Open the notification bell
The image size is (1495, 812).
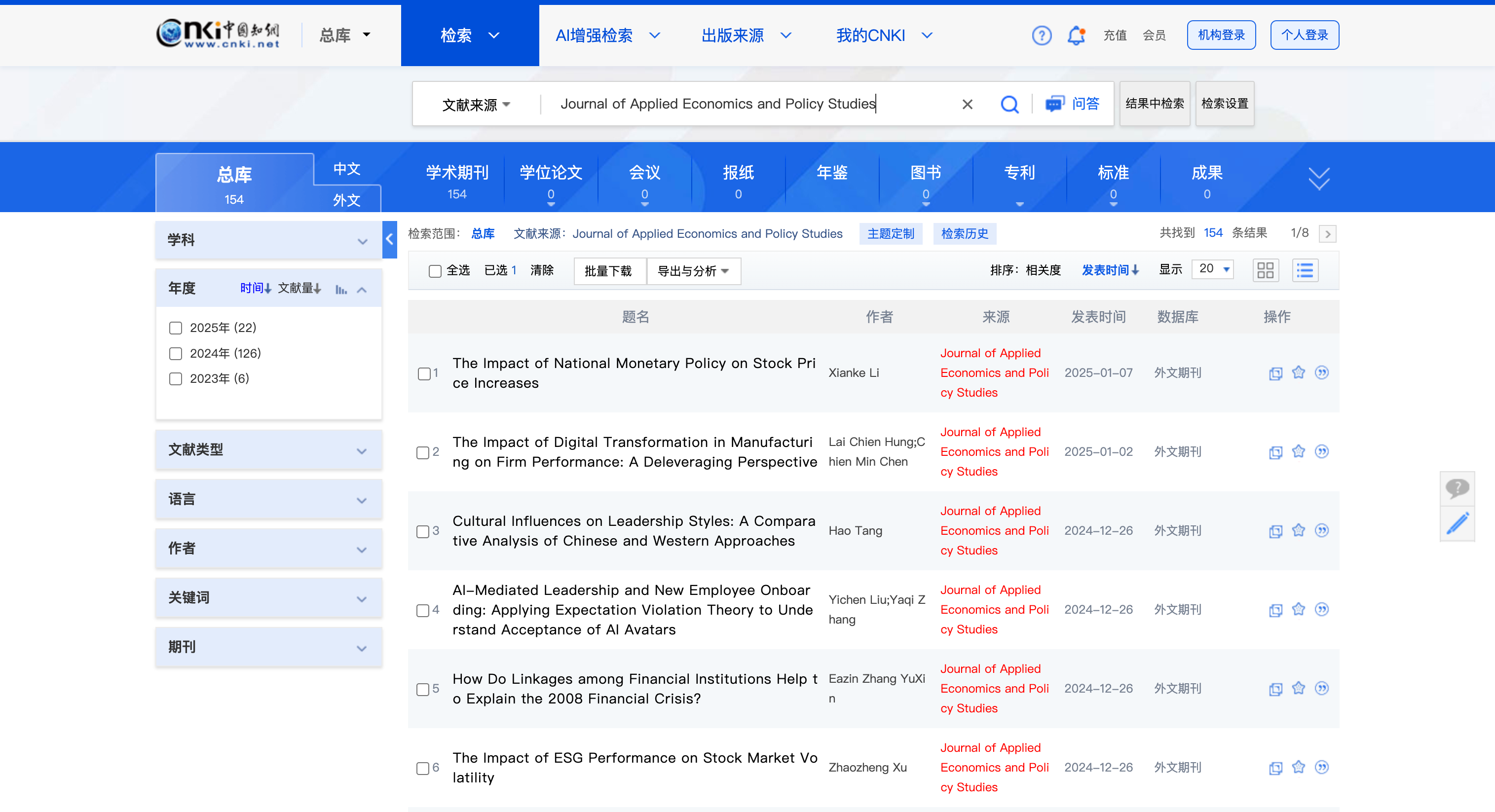[x=1077, y=35]
